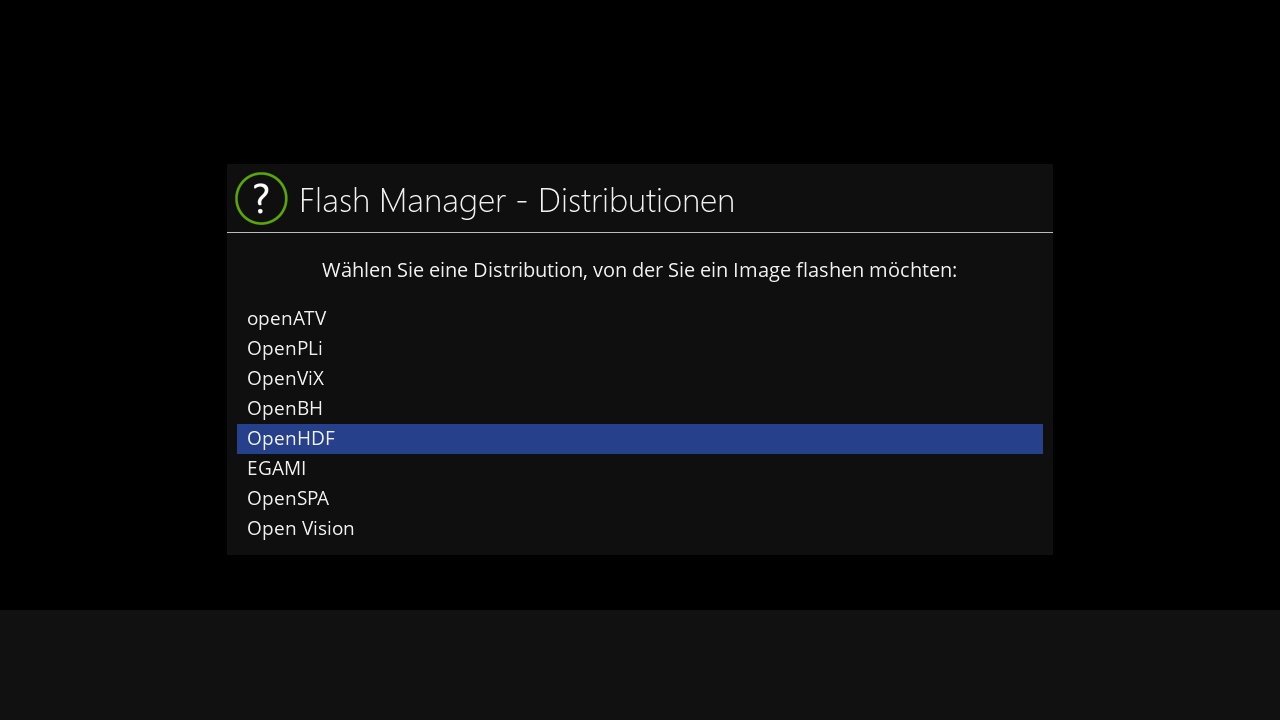
Task: Click the black area above the dialog
Action: (x=640, y=80)
